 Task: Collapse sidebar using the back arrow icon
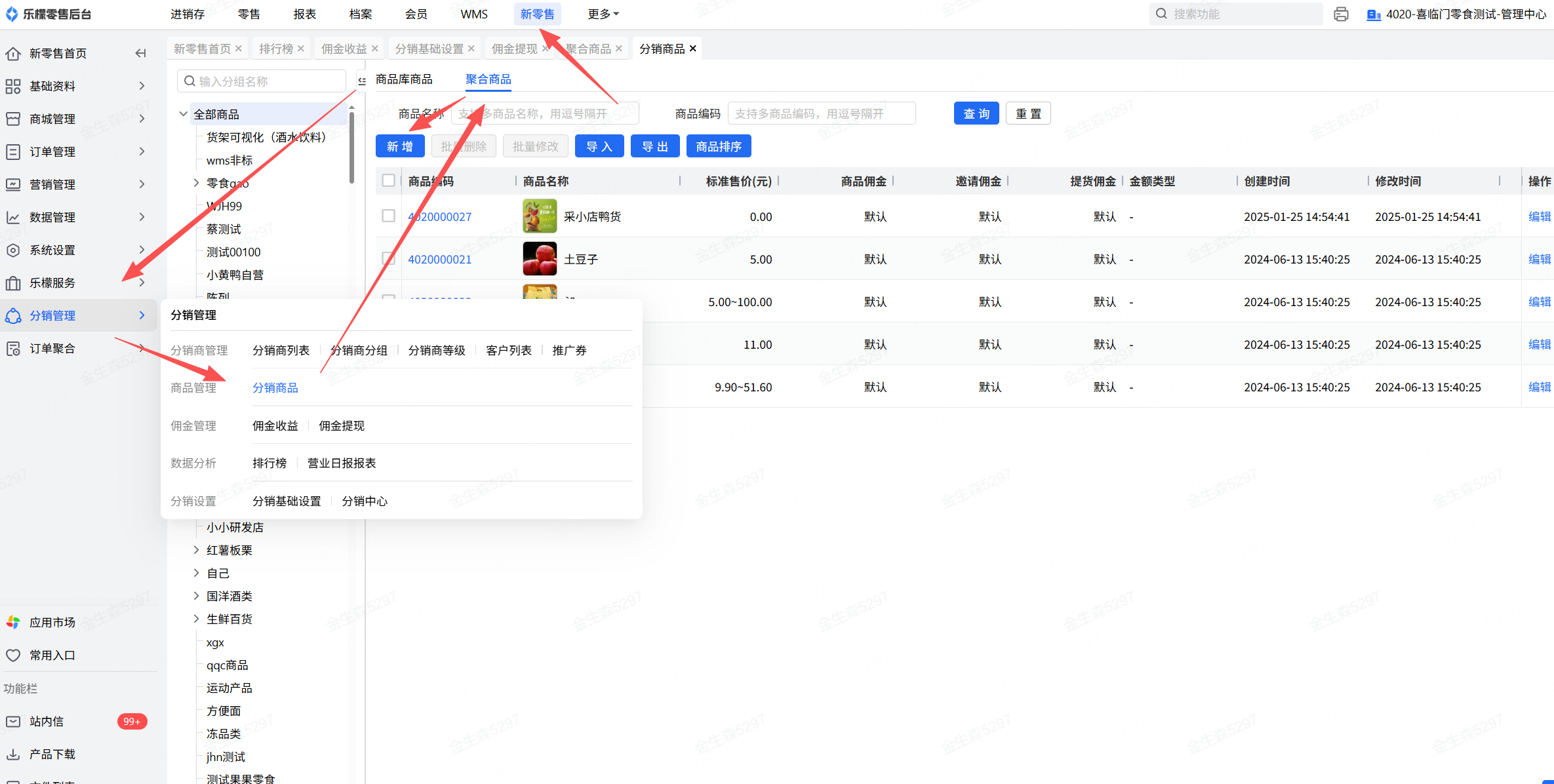point(140,53)
